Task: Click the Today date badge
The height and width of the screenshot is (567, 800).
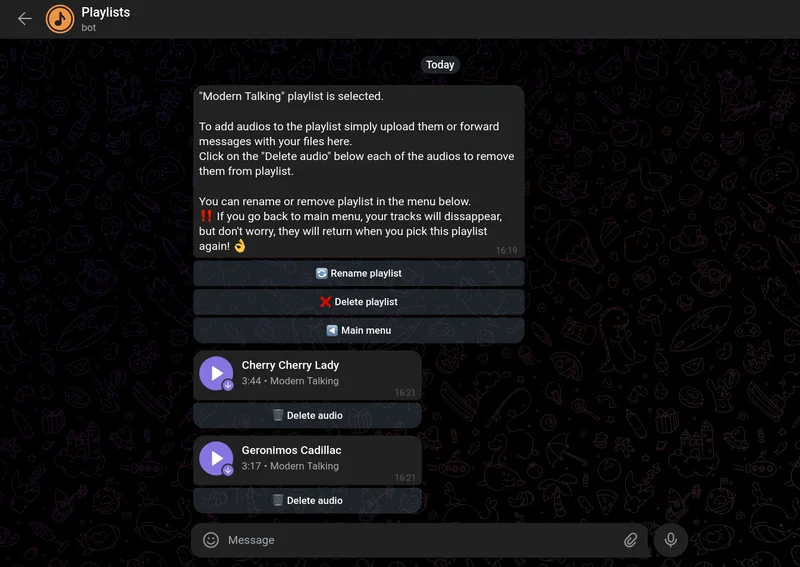Action: tap(440, 65)
